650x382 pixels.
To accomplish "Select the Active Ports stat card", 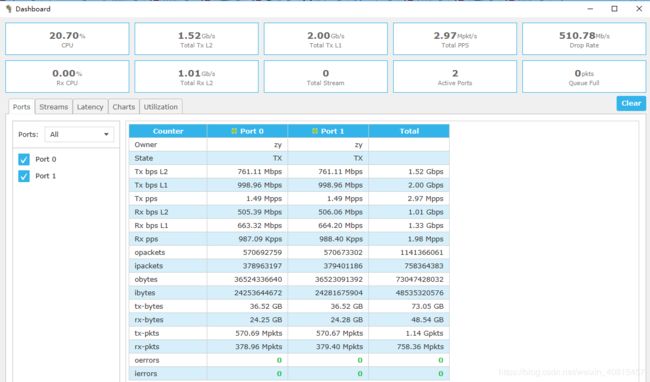I will click(455, 77).
